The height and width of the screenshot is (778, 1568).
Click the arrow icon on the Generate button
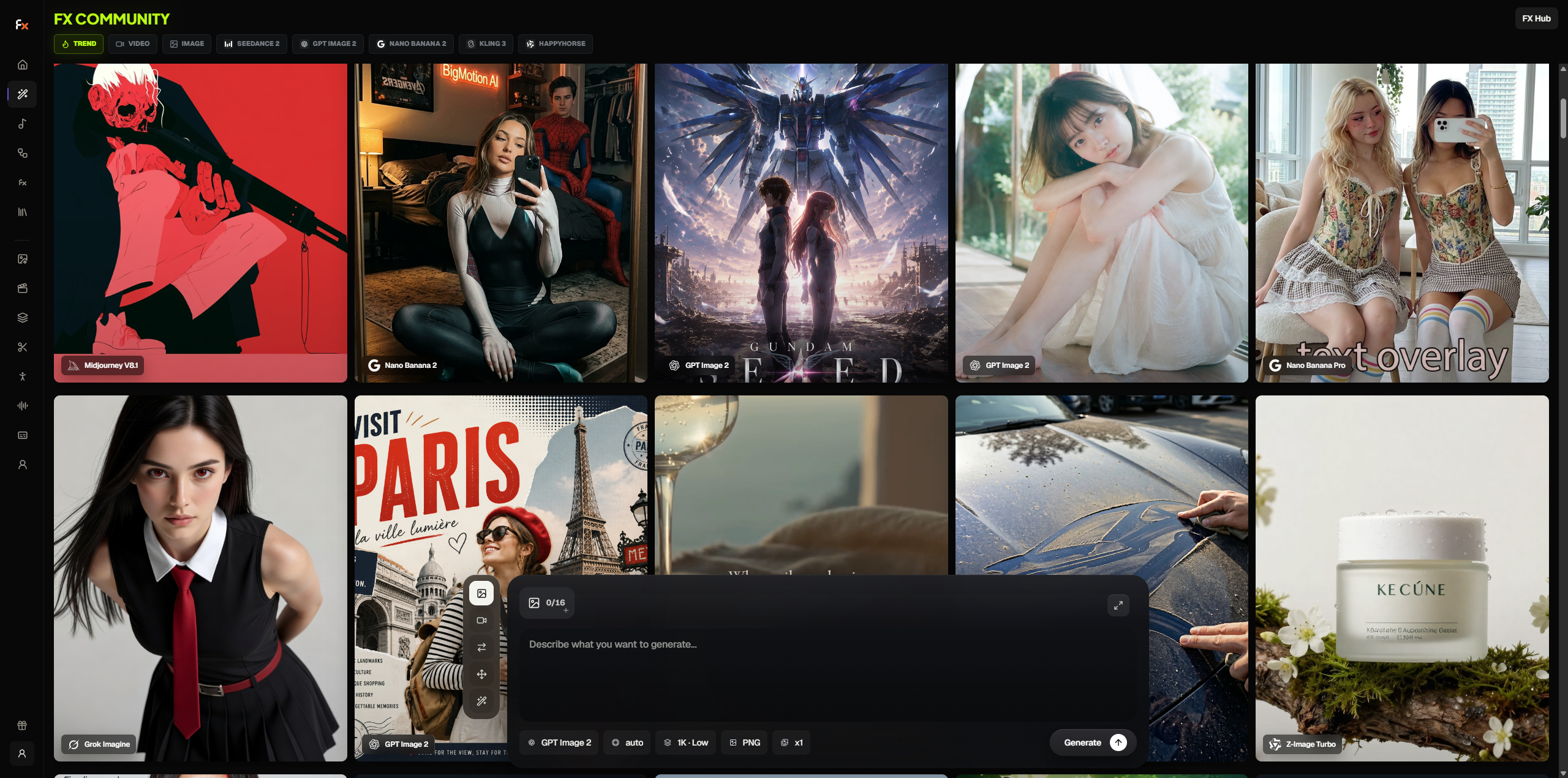pos(1118,742)
